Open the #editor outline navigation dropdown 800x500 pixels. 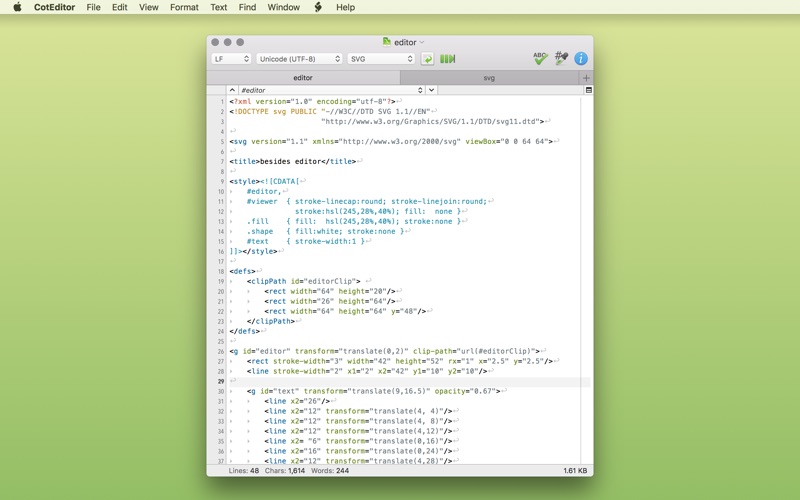coord(332,90)
